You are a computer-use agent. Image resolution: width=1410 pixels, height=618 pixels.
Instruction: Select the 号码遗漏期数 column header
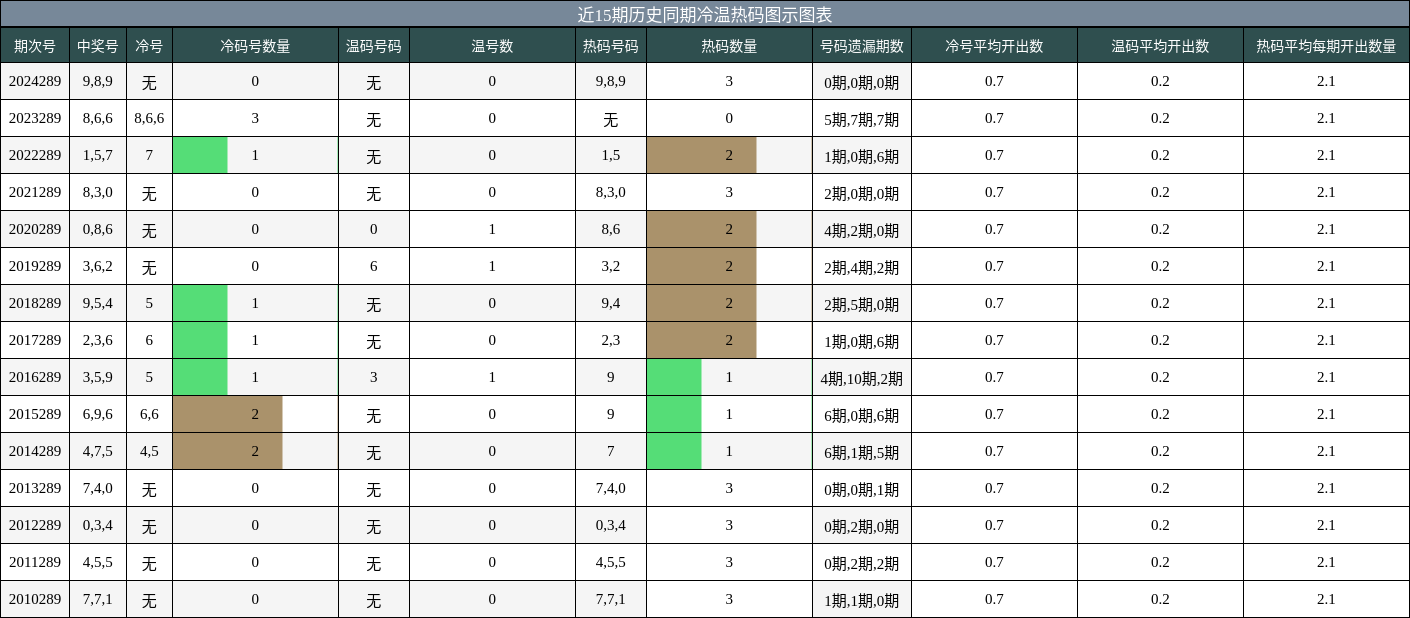click(862, 45)
